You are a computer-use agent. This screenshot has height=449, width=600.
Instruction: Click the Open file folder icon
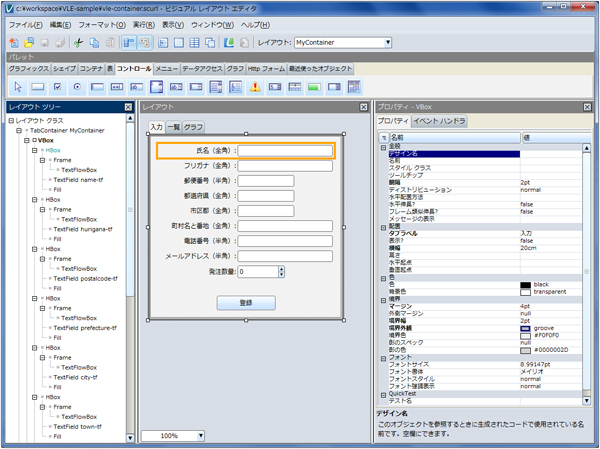29,42
